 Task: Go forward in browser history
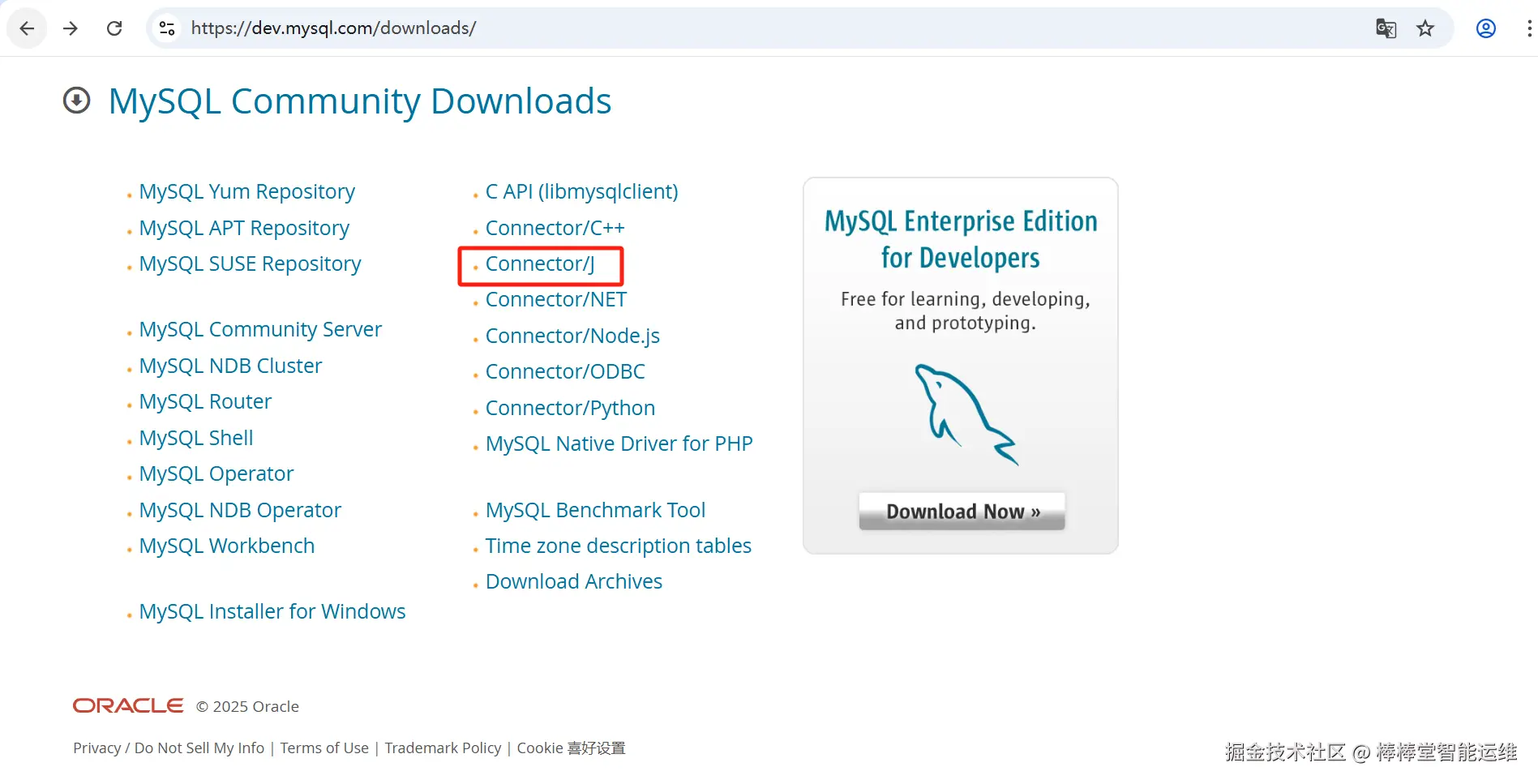point(71,28)
